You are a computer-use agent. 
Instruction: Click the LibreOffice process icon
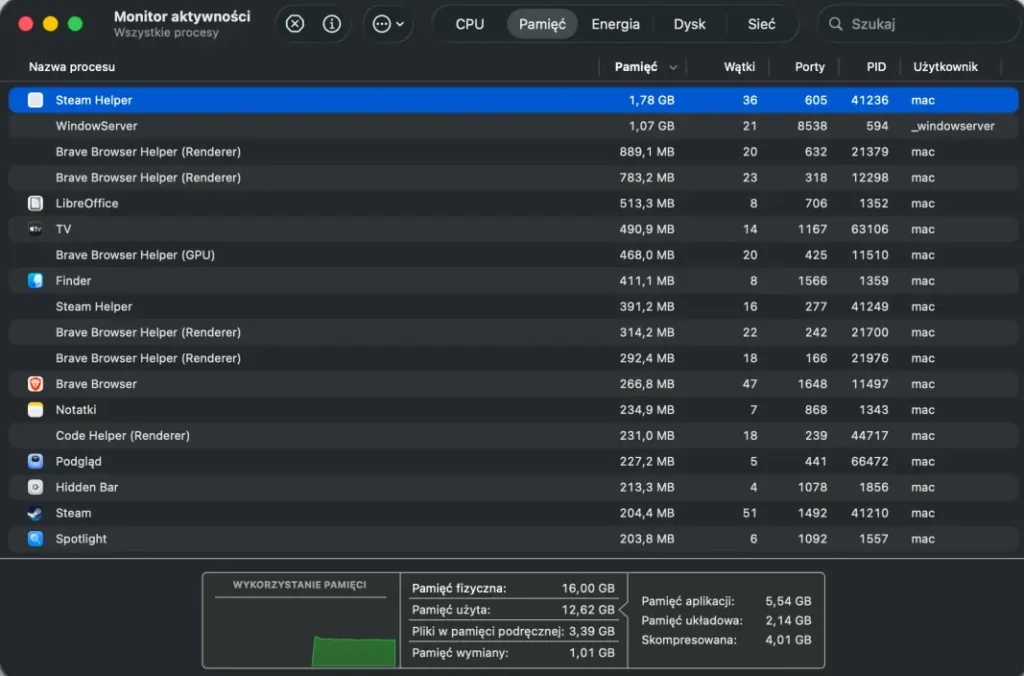(x=35, y=203)
